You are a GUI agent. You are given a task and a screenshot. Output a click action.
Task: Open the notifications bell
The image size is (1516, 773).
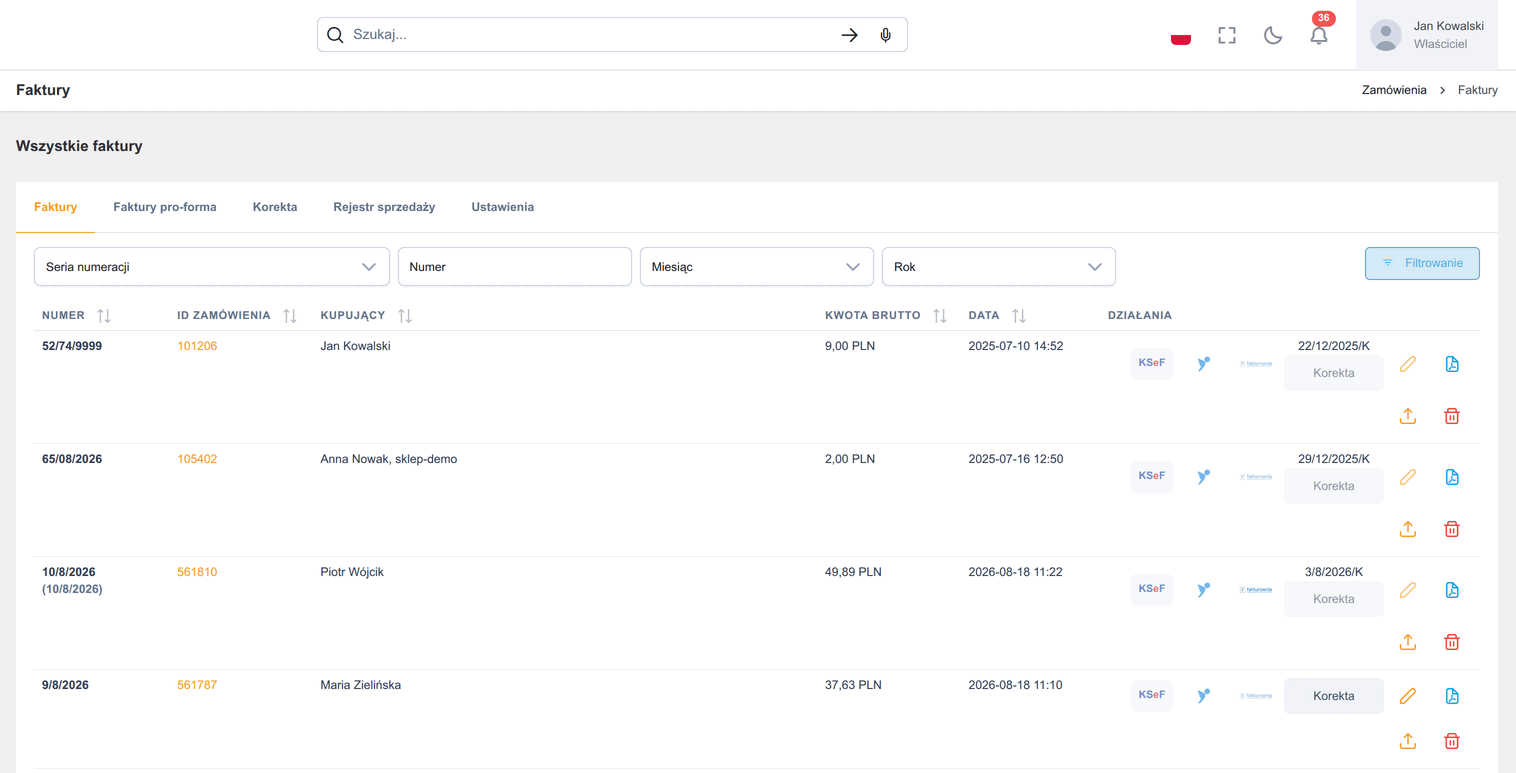(x=1319, y=35)
